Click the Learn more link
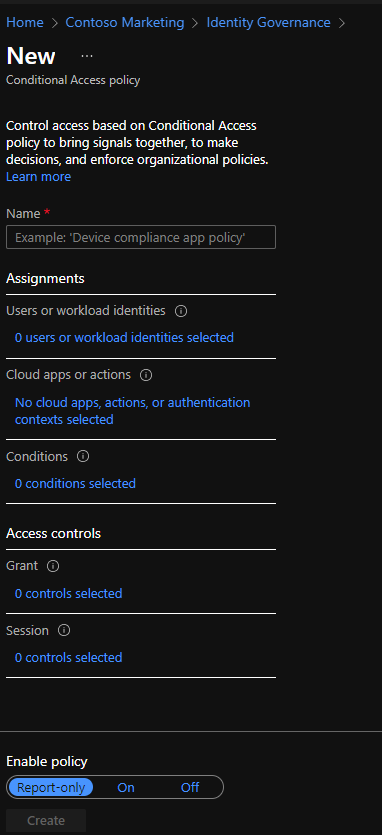 pyautogui.click(x=38, y=177)
